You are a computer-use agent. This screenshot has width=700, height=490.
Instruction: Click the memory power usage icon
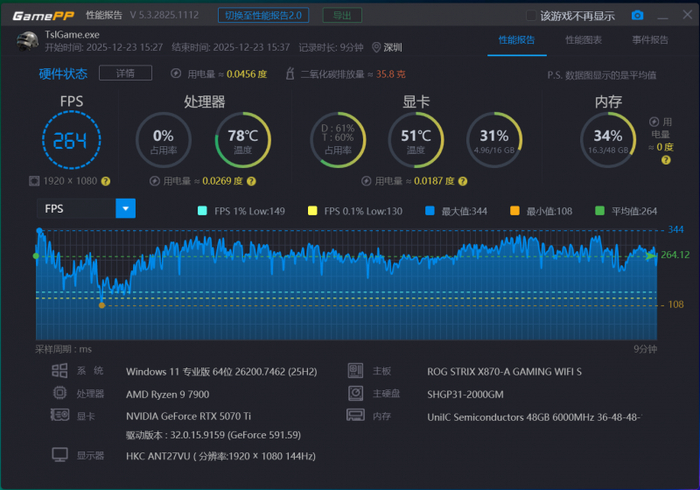tap(654, 122)
